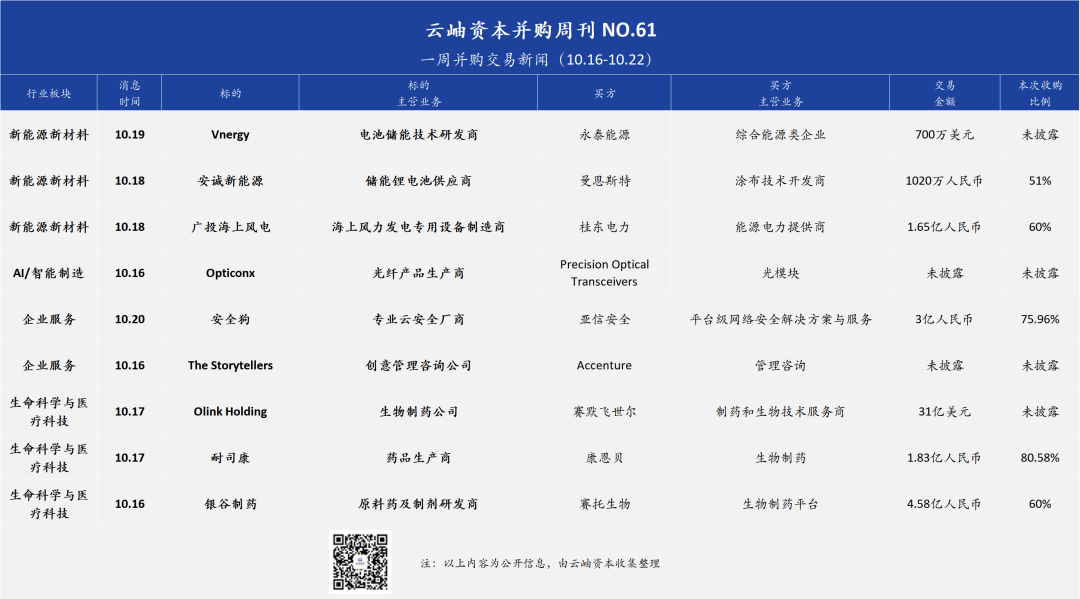Click the '1.65亿人民币' amount
This screenshot has height=599, width=1080.
click(944, 227)
